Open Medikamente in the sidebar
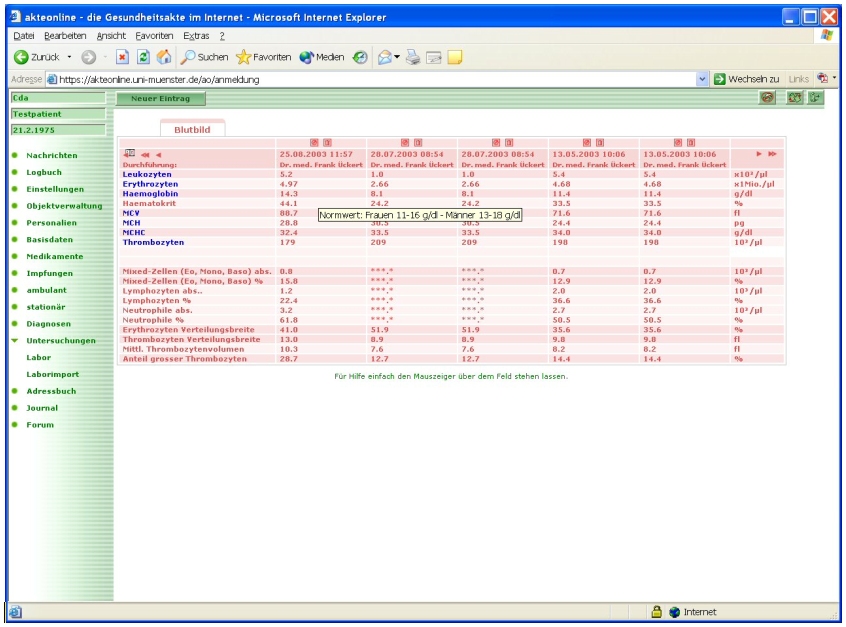 [54, 256]
